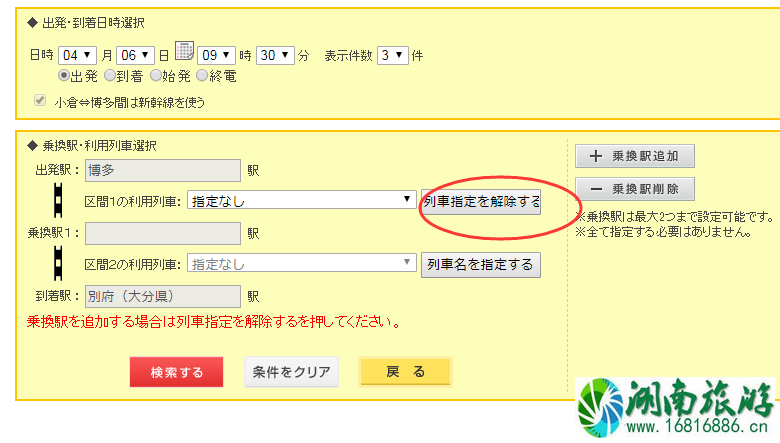
Task: Click the red text 乗換駅を追加する場合は列車指定を解除するを押してください。
Action: click(214, 322)
